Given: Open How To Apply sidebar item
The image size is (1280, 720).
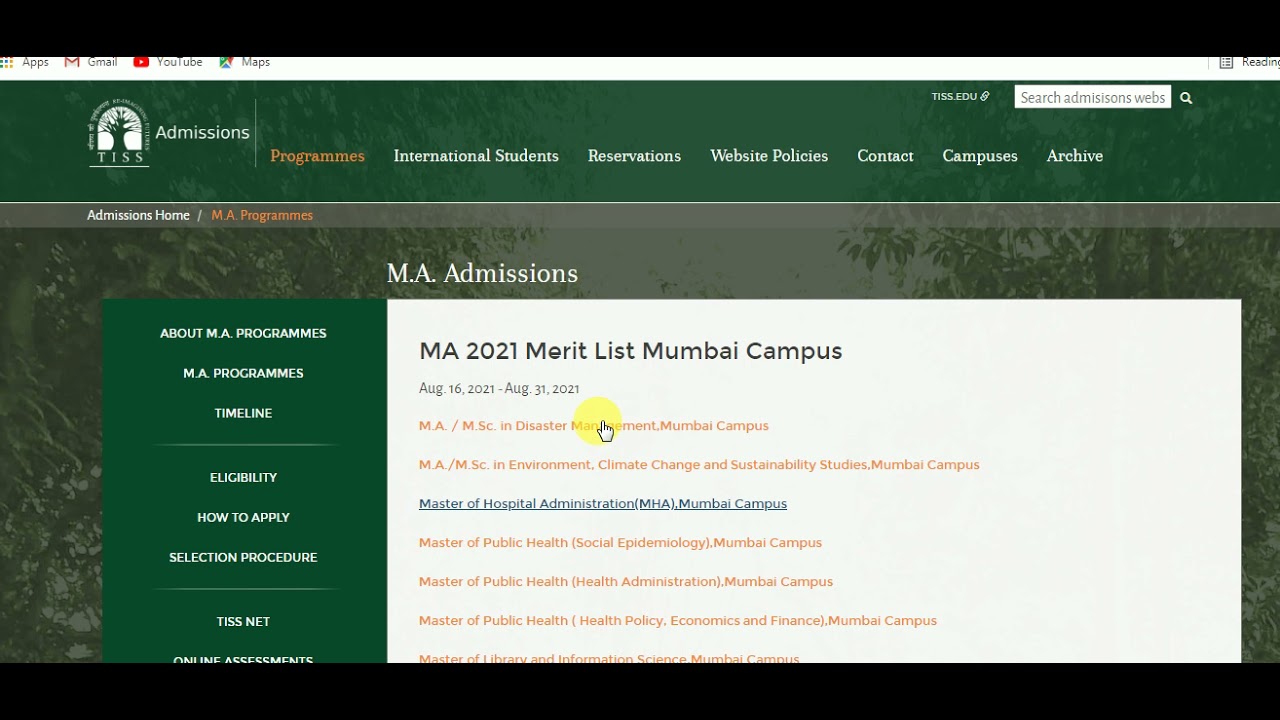Looking at the screenshot, I should click(x=243, y=517).
